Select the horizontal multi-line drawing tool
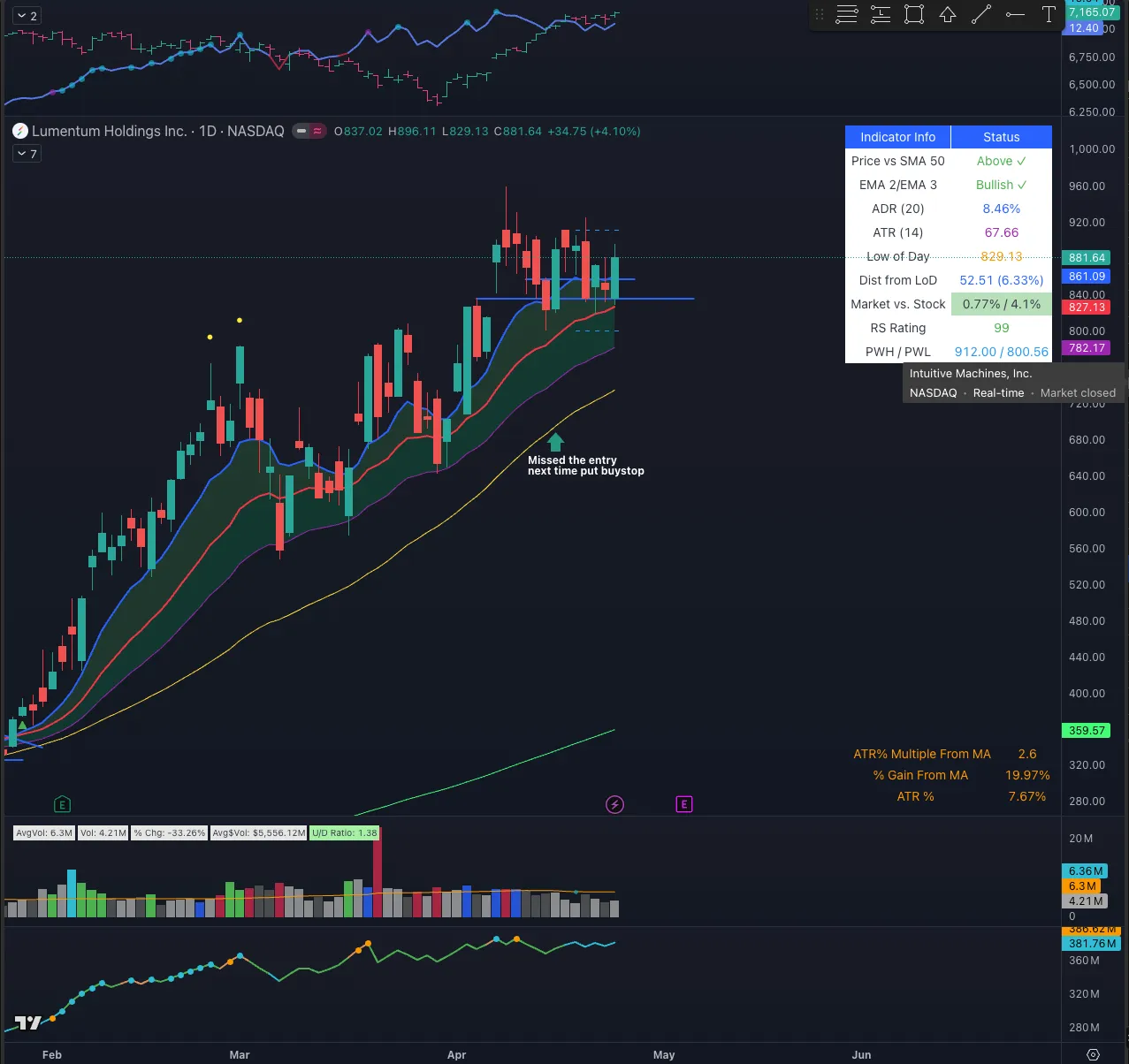 point(847,14)
